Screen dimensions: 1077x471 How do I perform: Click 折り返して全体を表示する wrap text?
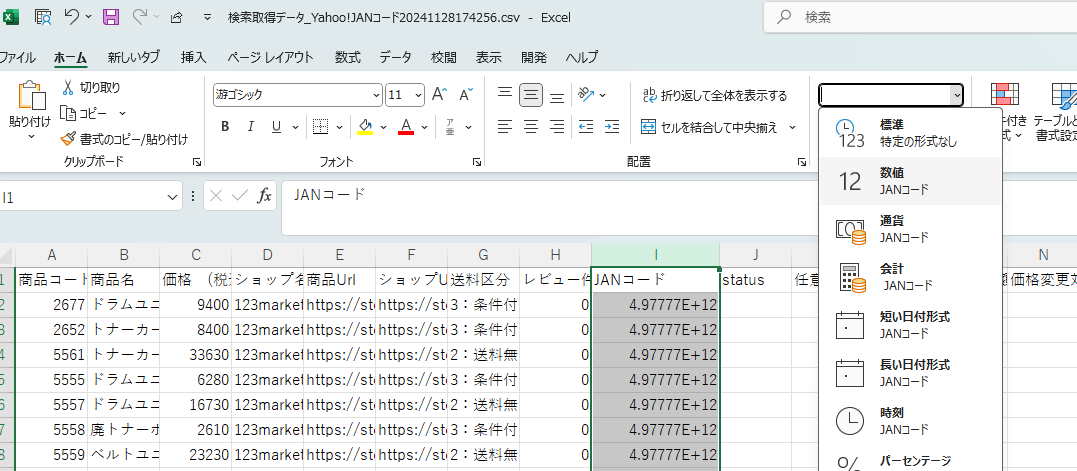(x=714, y=95)
